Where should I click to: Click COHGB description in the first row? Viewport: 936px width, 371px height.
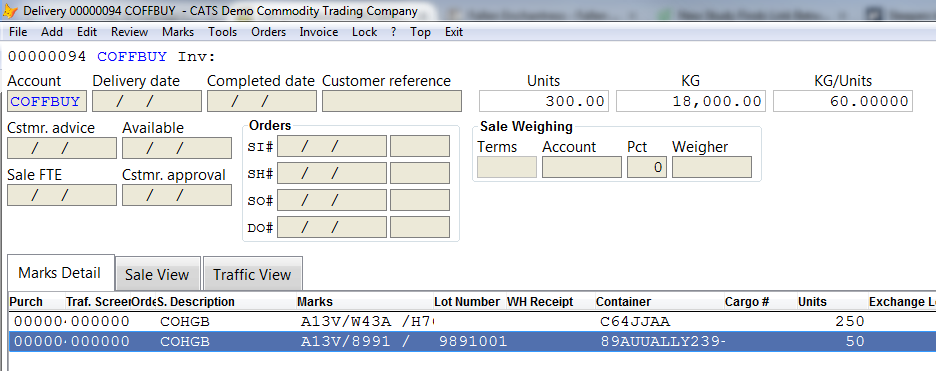pyautogui.click(x=185, y=322)
